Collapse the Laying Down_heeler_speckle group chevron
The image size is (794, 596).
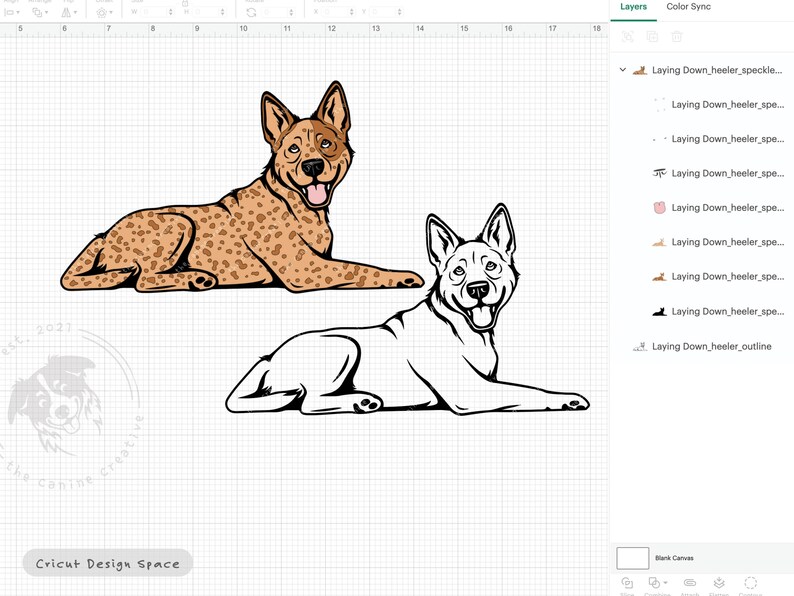[623, 70]
